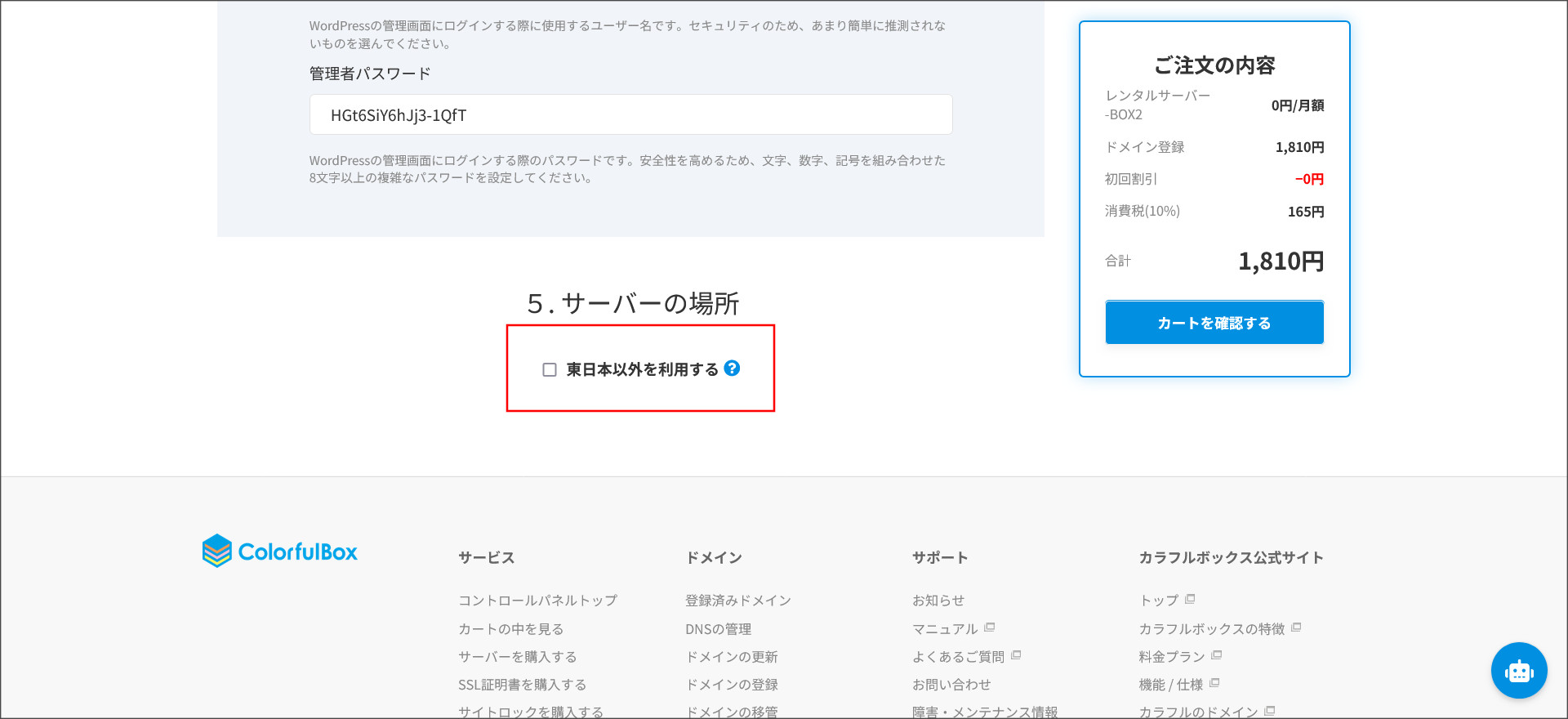This screenshot has height=719, width=1568.
Task: Click the help question mark icon
Action: 732,368
